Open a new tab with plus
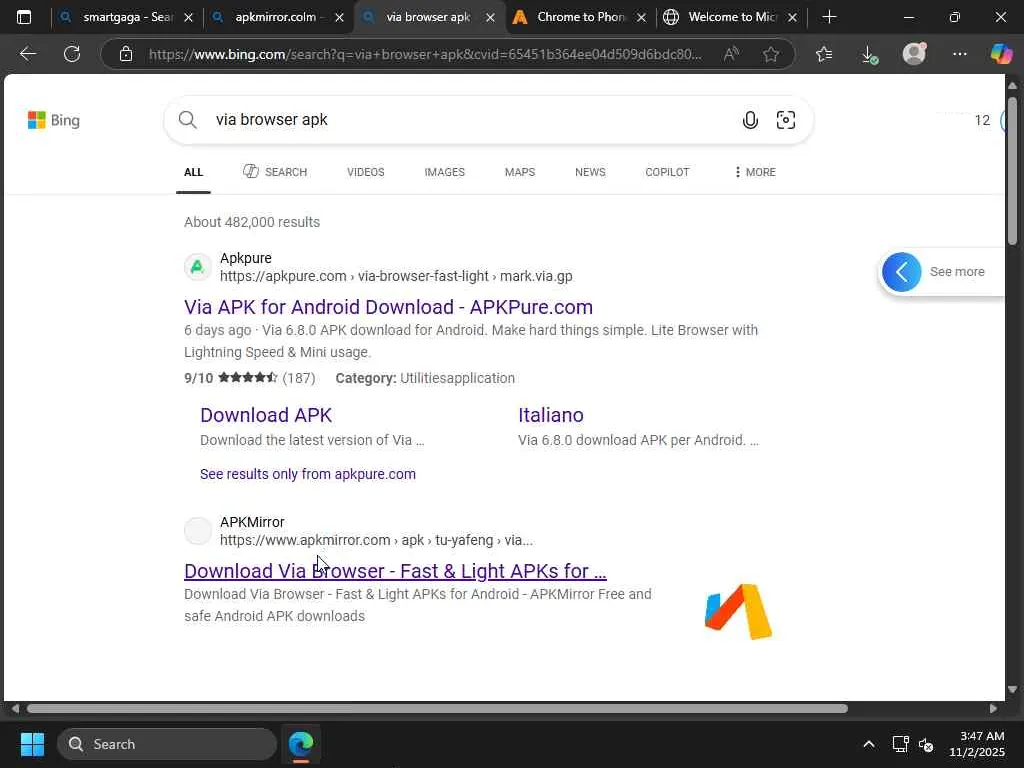Image resolution: width=1024 pixels, height=768 pixels. 829,17
